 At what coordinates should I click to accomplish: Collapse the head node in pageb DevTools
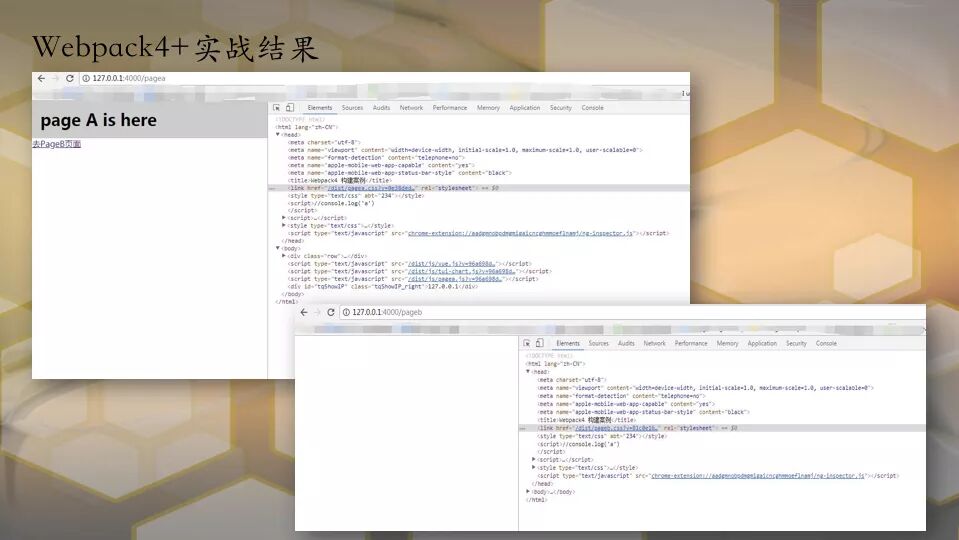pos(528,372)
